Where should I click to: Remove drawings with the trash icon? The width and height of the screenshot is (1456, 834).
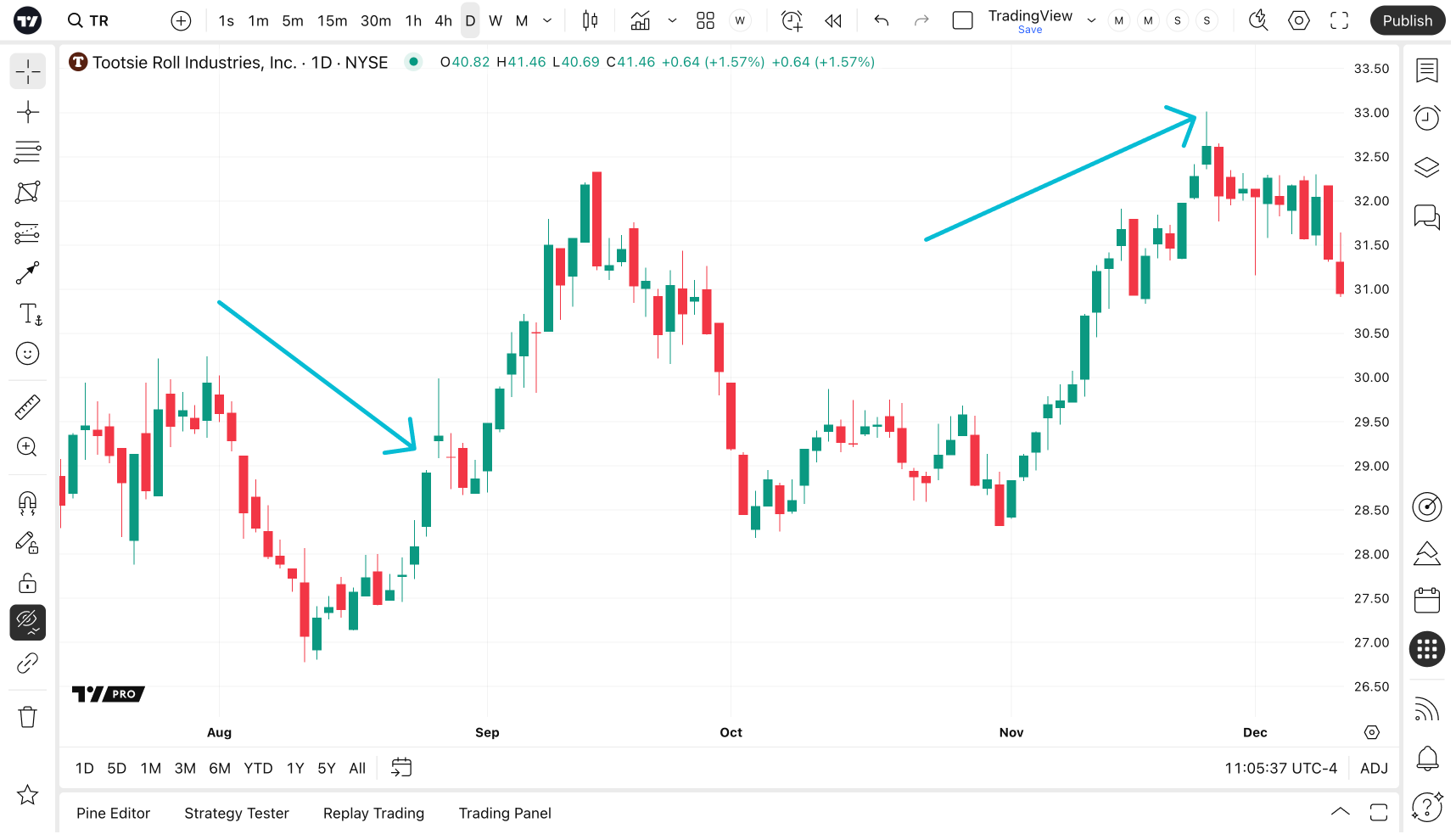tap(28, 717)
